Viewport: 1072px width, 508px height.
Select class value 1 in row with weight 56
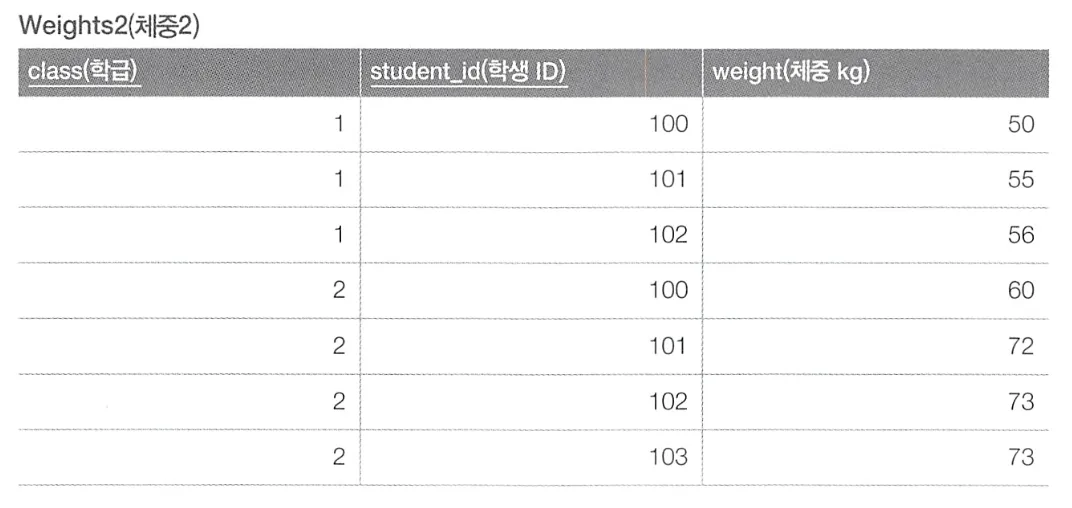pos(189,235)
